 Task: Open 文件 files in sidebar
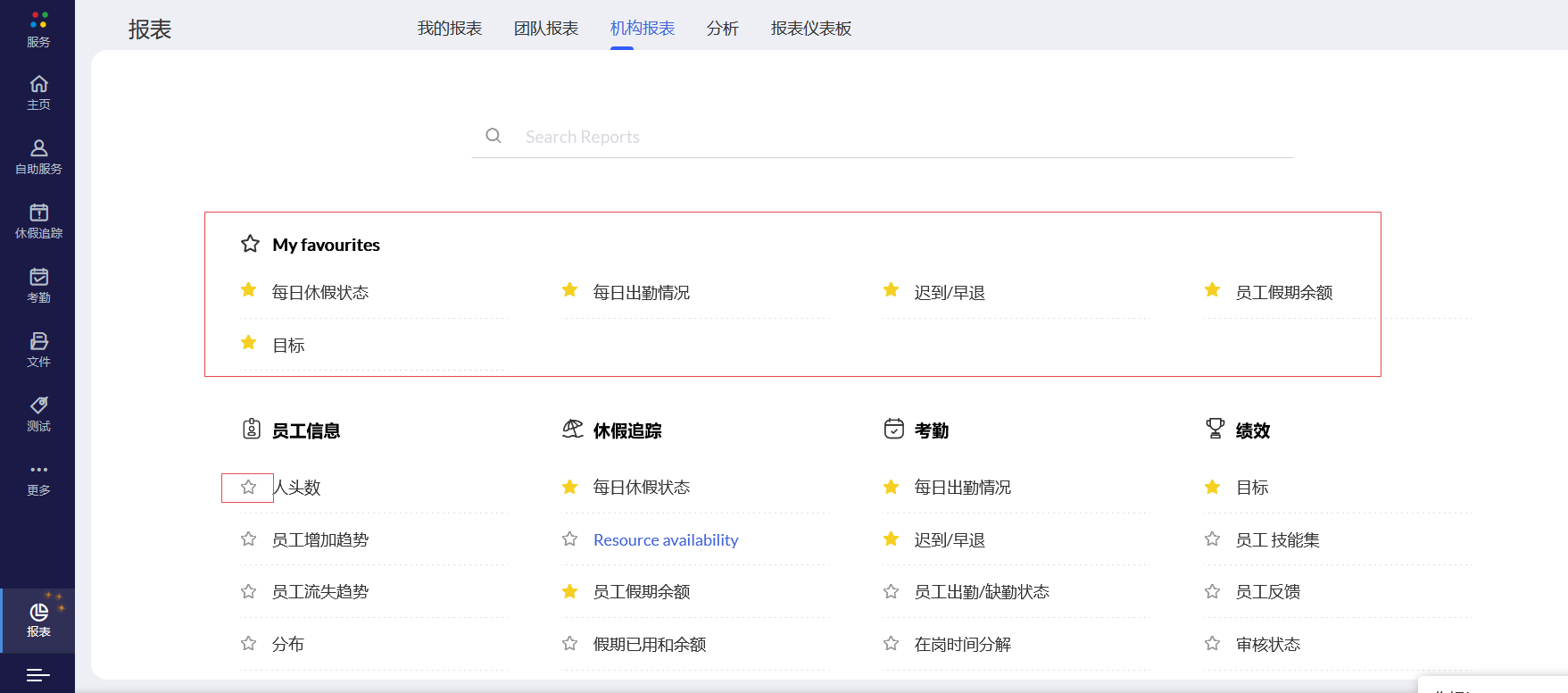[x=38, y=349]
